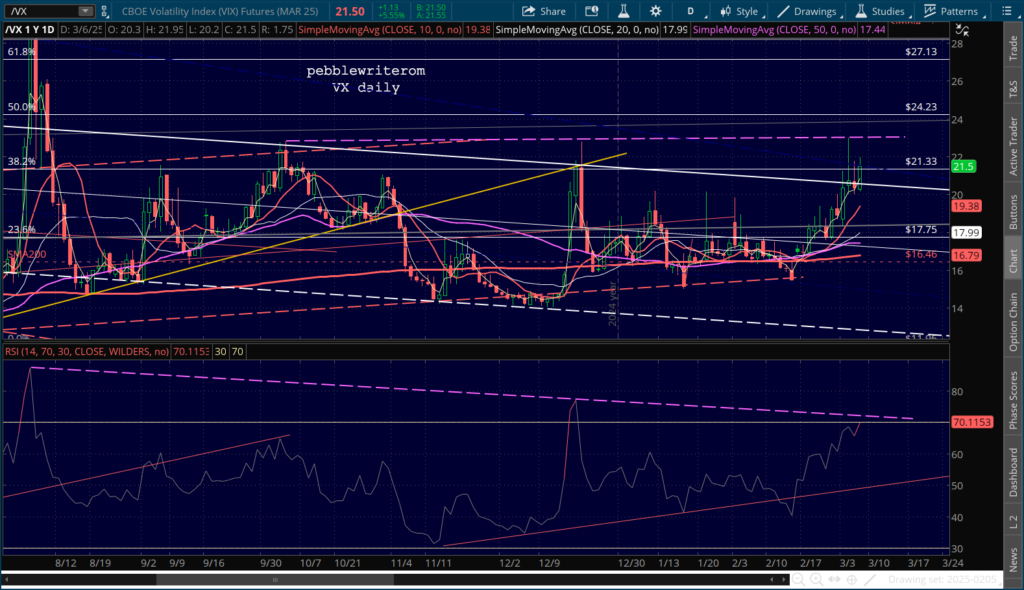Open the Style candlestick menu
This screenshot has width=1024, height=590.
pos(738,11)
